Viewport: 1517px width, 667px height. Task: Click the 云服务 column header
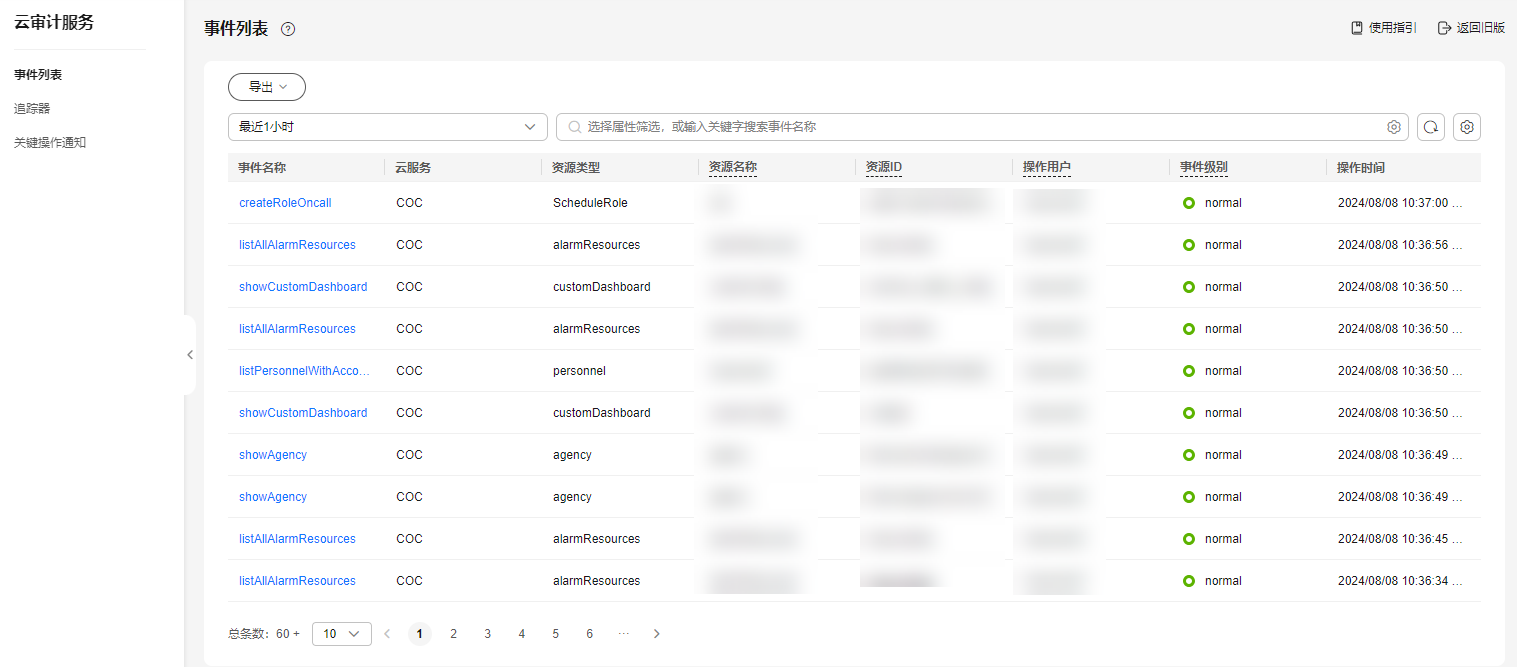point(413,168)
